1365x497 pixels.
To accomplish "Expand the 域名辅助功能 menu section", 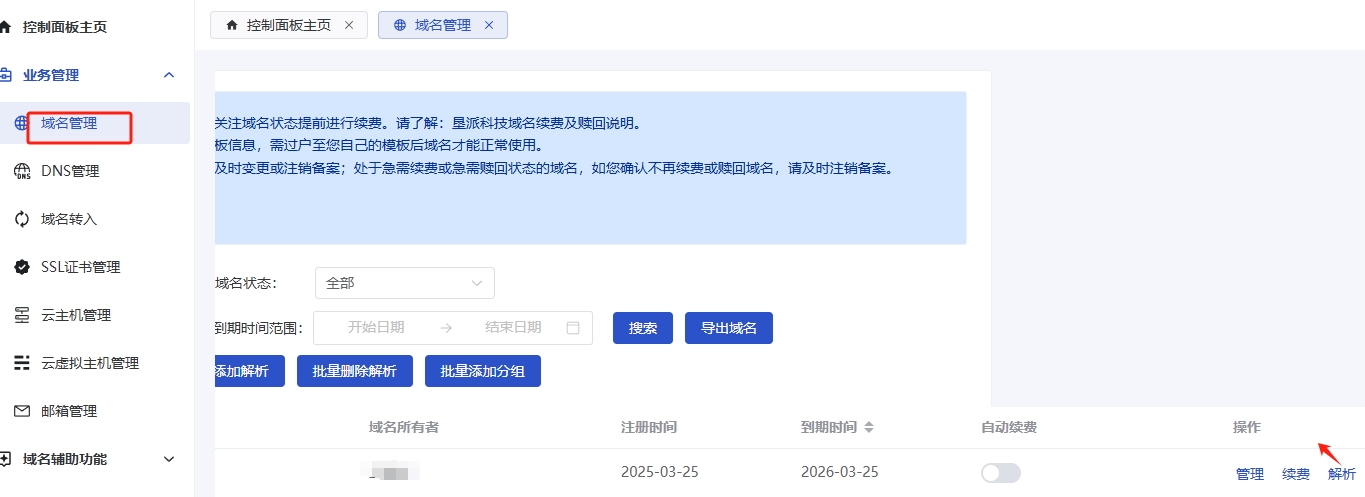I will tap(169, 459).
